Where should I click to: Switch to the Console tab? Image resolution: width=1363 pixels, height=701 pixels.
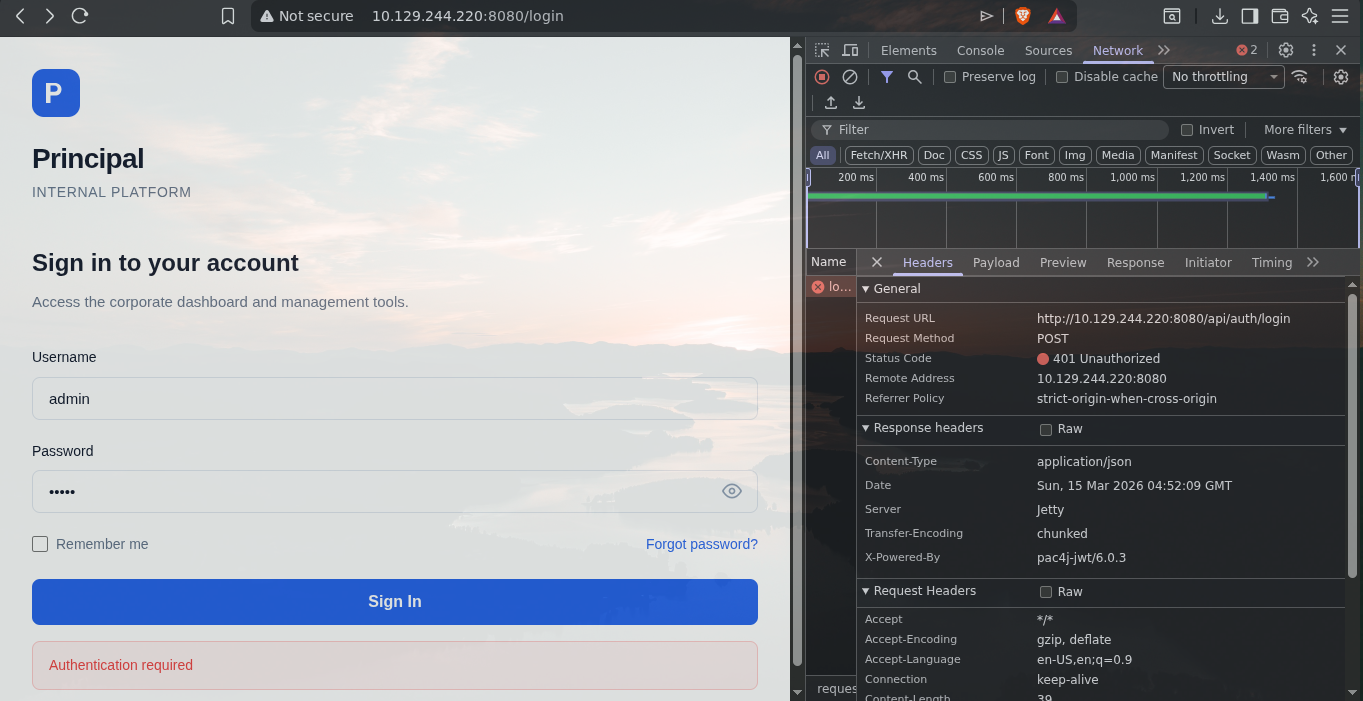pyautogui.click(x=980, y=50)
